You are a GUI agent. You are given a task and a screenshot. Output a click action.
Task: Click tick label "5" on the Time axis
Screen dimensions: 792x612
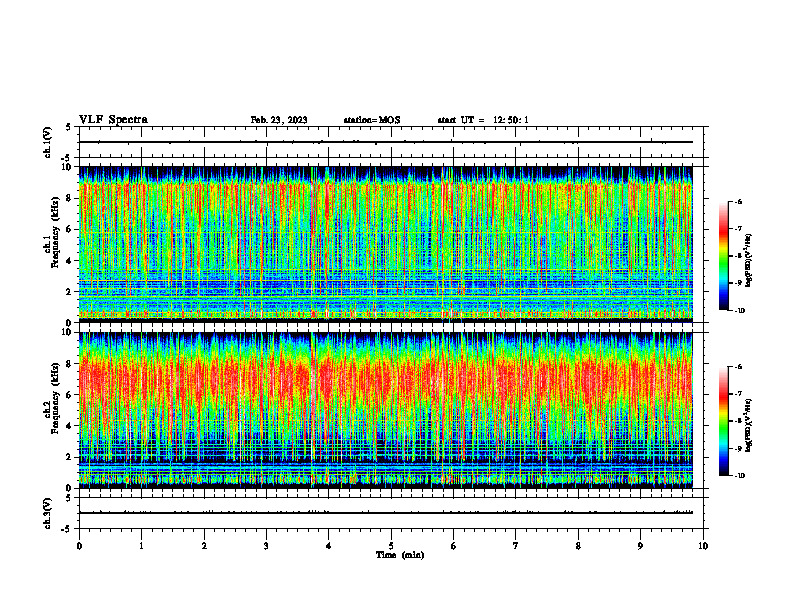pos(391,546)
